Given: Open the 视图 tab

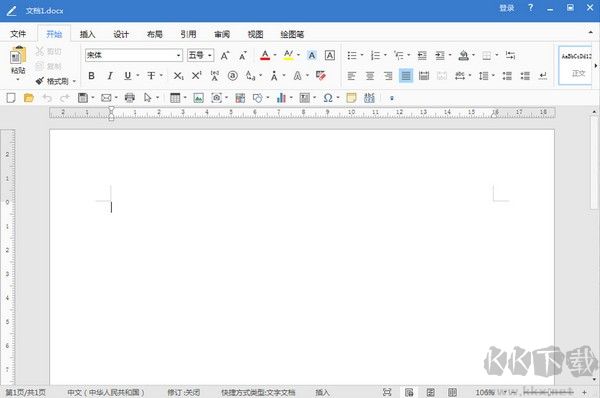Looking at the screenshot, I should click(255, 34).
